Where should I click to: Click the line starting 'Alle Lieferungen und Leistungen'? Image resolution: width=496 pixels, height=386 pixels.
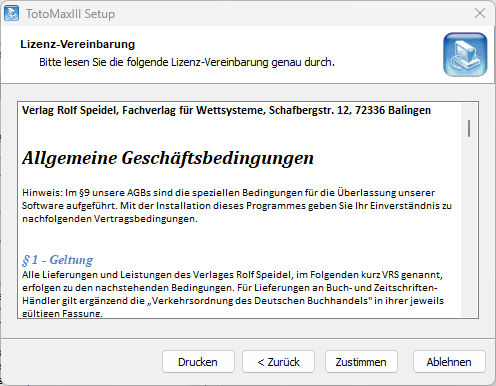coord(232,275)
